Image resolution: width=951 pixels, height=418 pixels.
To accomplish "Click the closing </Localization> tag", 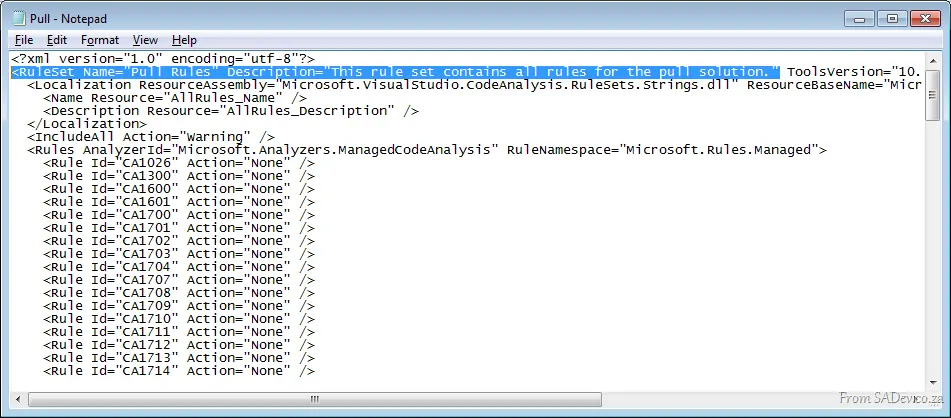I will [87, 124].
